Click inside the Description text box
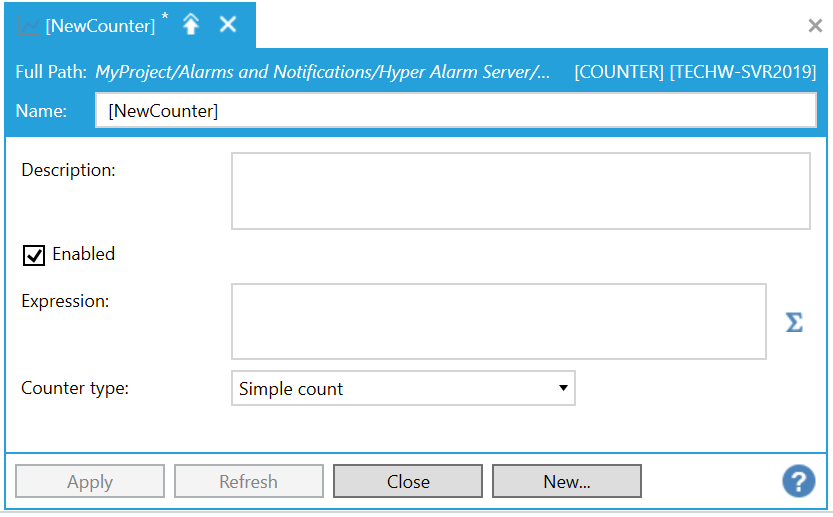This screenshot has height=517, width=833. [x=520, y=191]
